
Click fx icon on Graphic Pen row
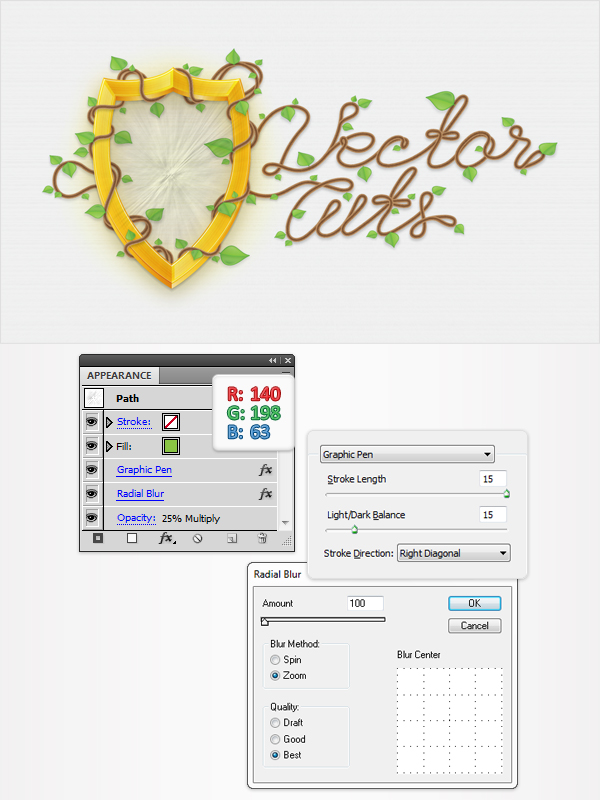pyautogui.click(x=265, y=470)
